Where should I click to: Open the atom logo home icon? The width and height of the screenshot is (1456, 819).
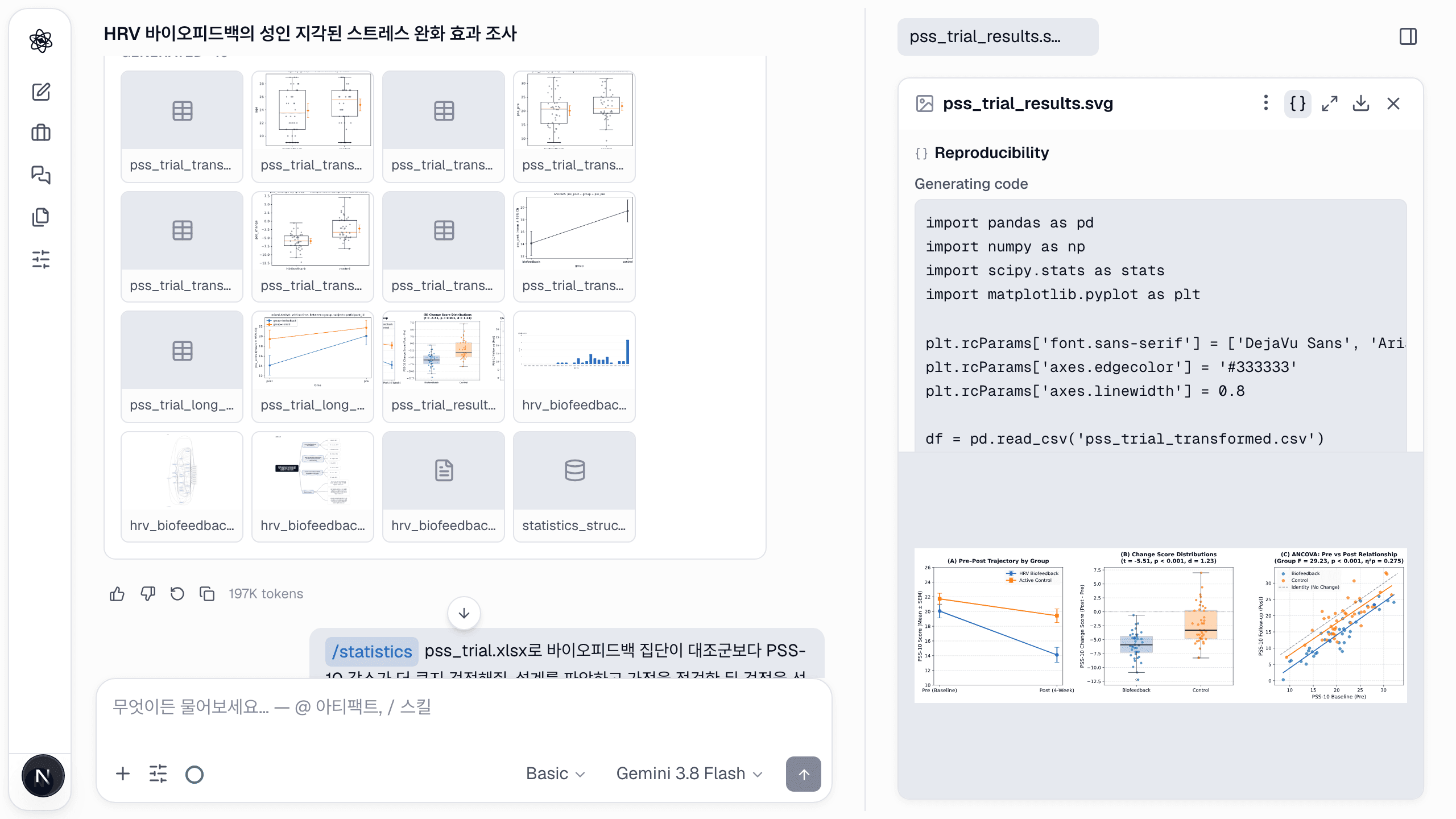click(41, 41)
